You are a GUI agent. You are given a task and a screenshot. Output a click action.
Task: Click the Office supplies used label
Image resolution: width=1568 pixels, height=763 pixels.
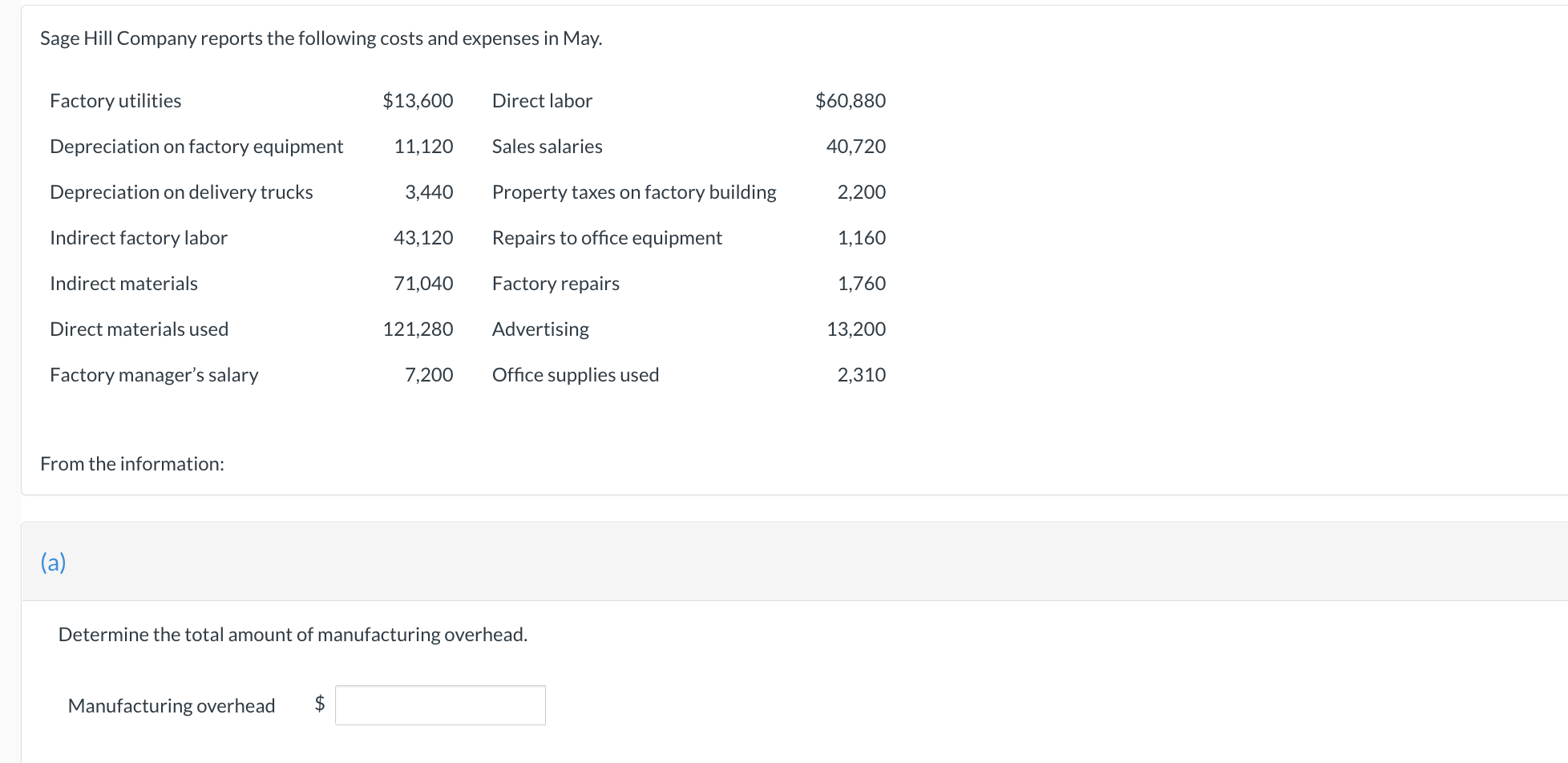576,375
